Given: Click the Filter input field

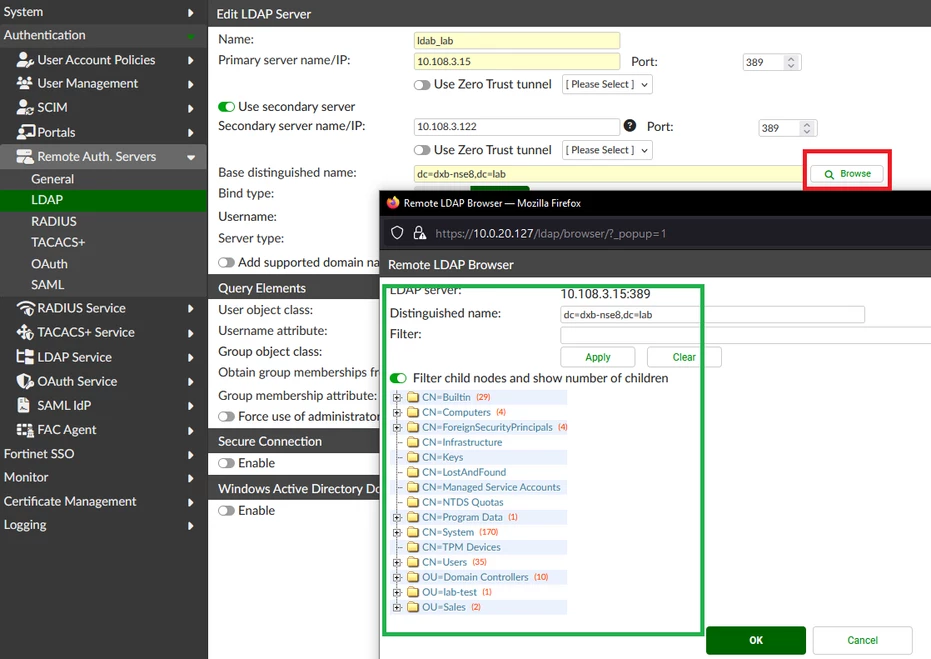Looking at the screenshot, I should [x=745, y=335].
